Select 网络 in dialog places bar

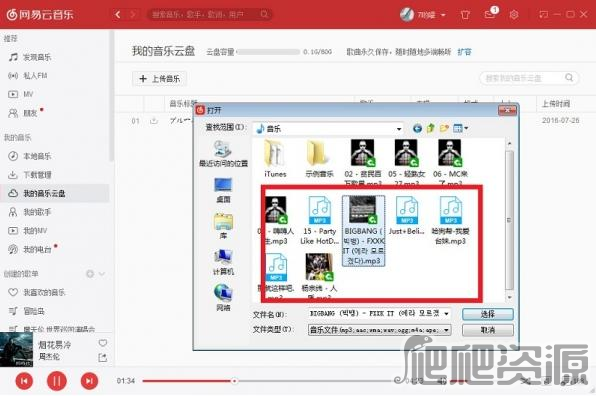pyautogui.click(x=223, y=298)
